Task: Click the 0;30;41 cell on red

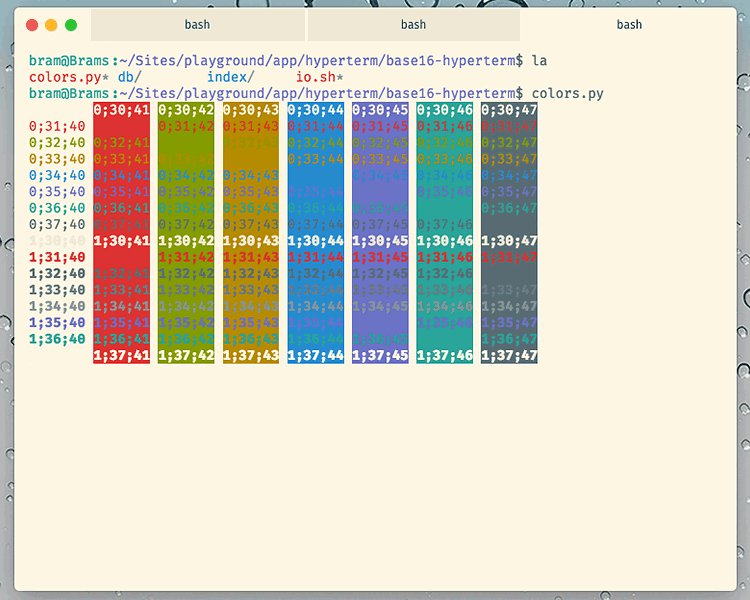Action: [121, 110]
